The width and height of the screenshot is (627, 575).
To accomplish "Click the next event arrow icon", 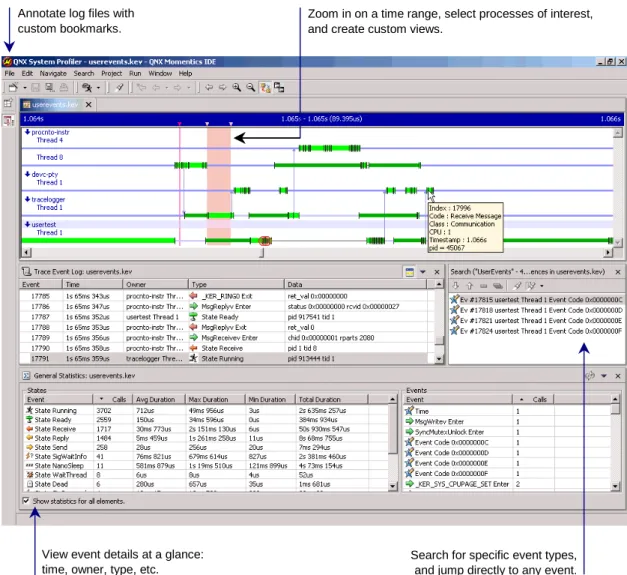I will [x=223, y=87].
